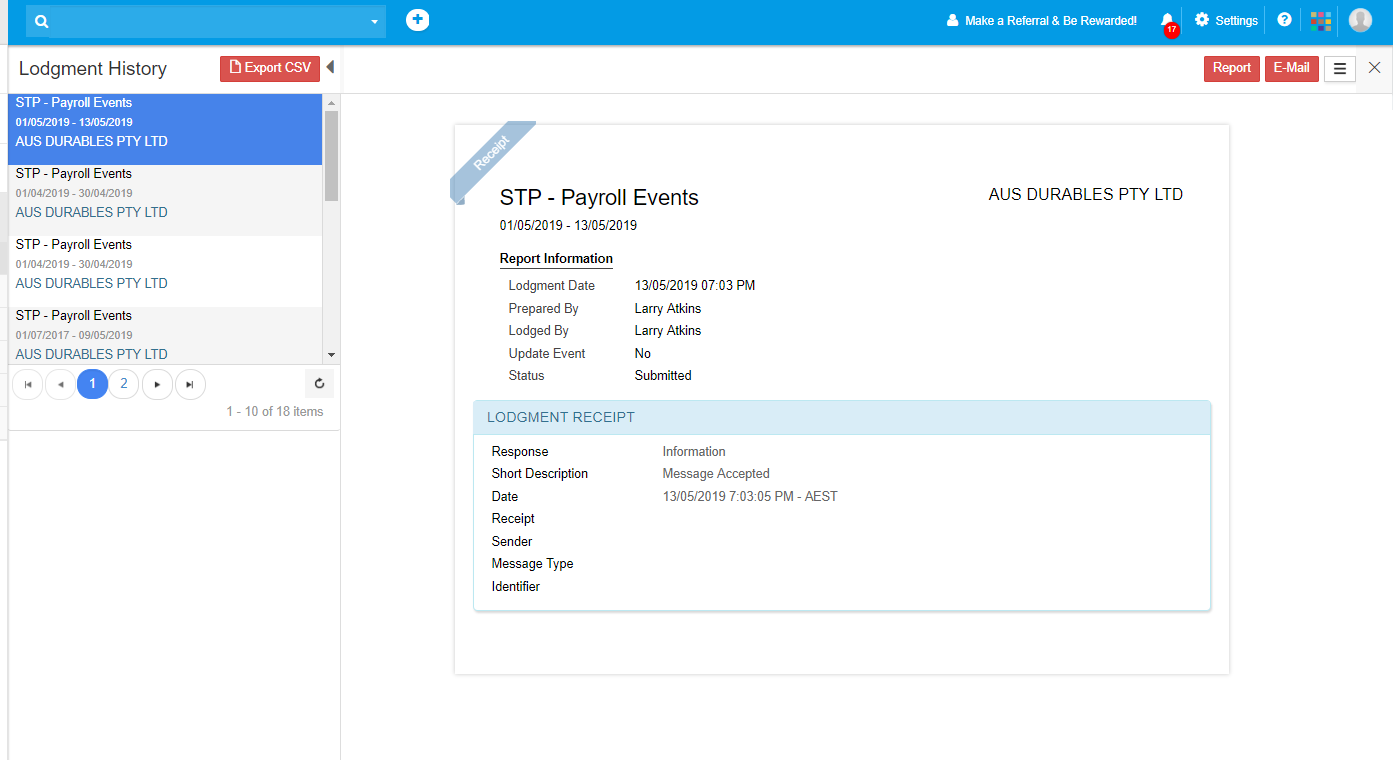This screenshot has width=1394, height=760.
Task: Open the notifications bell with 17 badge
Action: pyautogui.click(x=1167, y=21)
